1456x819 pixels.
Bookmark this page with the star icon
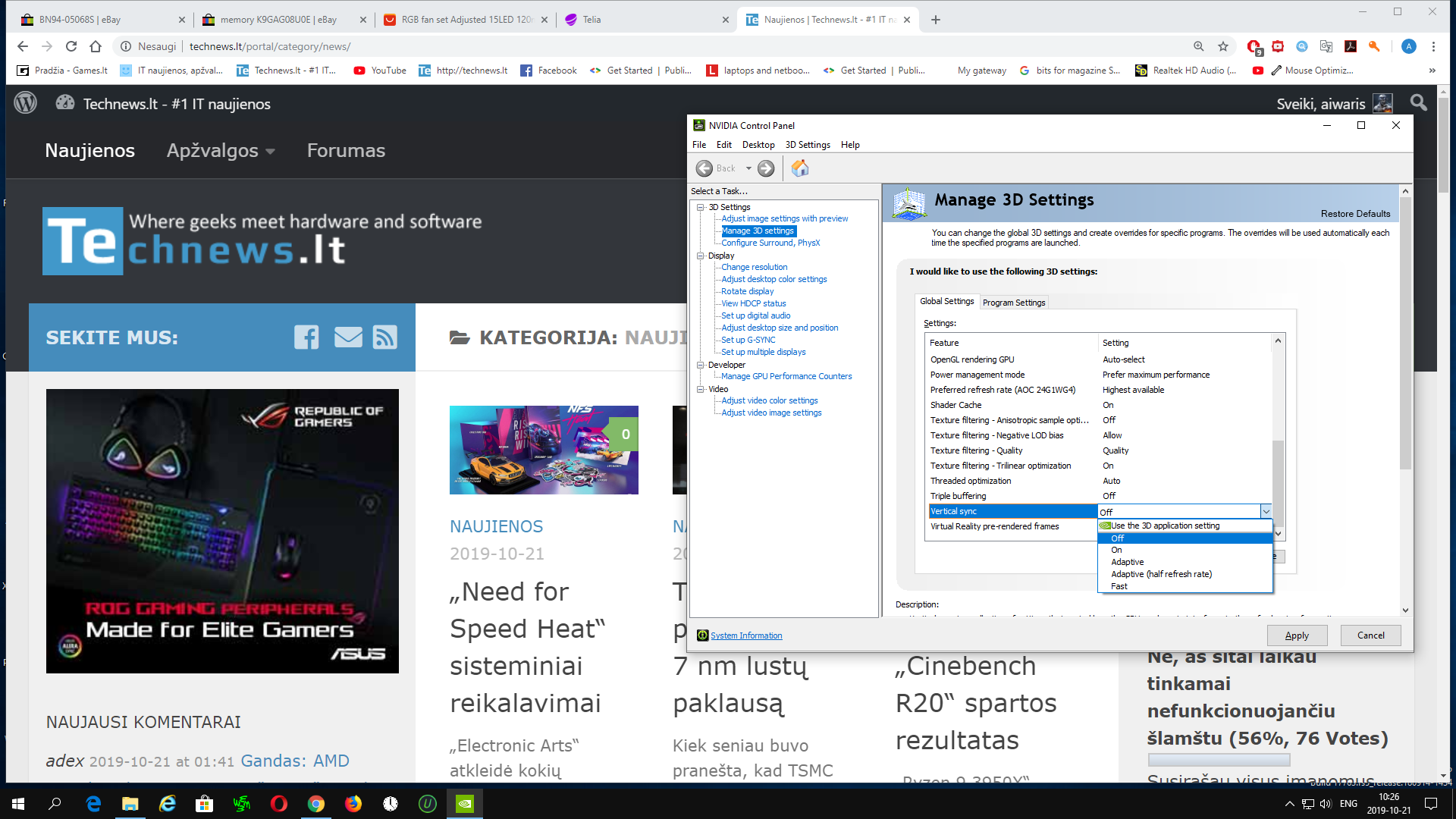[x=1223, y=46]
